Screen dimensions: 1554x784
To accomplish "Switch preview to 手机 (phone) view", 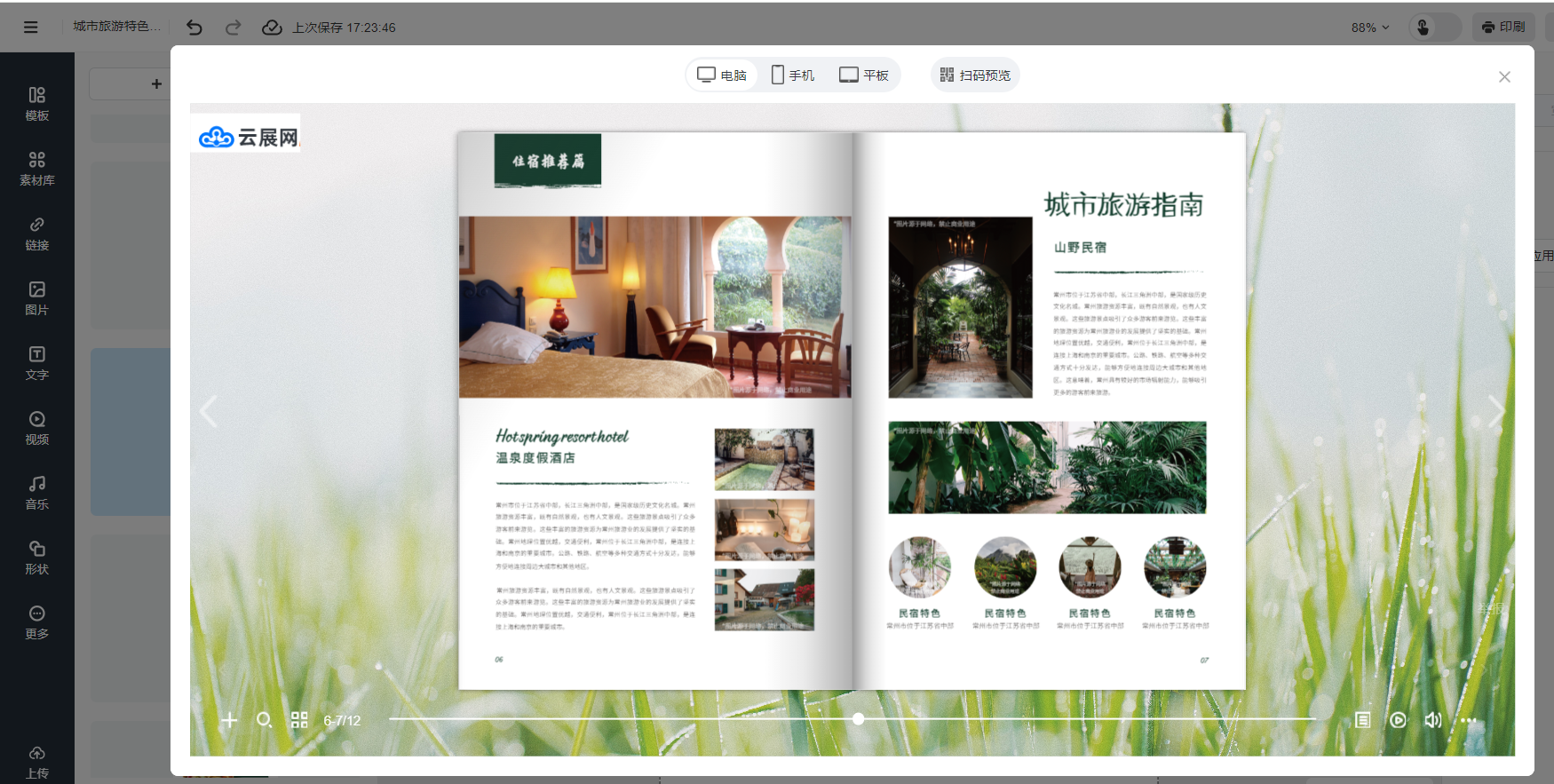I will 792,75.
